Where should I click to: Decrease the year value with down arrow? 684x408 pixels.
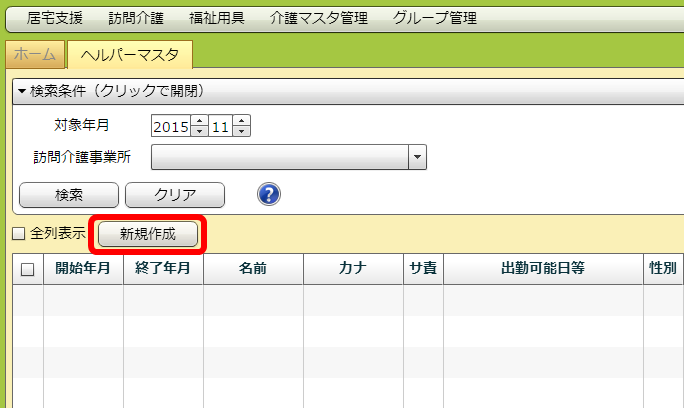click(x=199, y=131)
